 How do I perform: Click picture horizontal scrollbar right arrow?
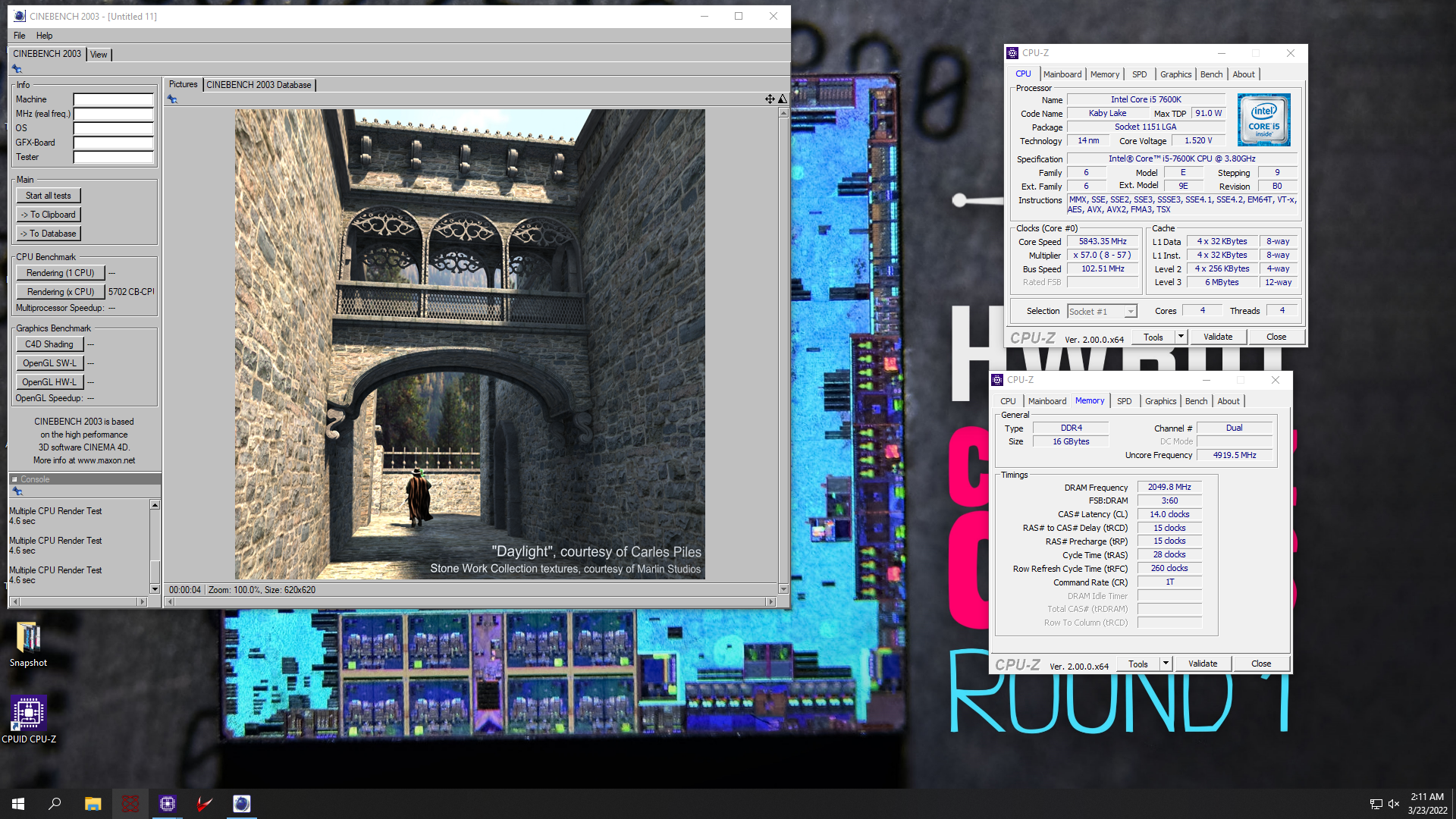pos(771,601)
